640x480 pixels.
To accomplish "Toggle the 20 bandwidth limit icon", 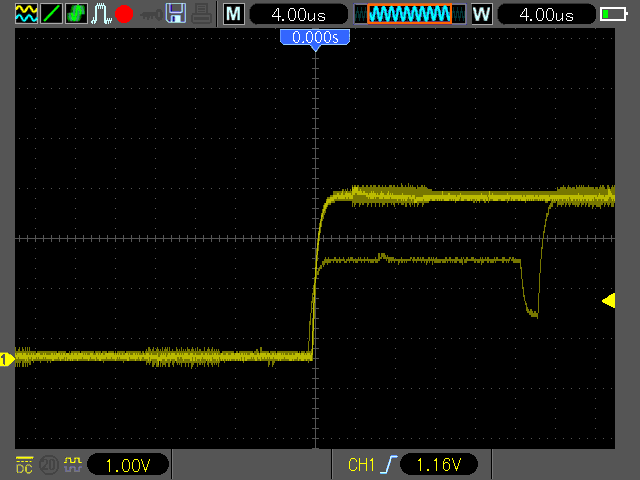I will (49, 465).
